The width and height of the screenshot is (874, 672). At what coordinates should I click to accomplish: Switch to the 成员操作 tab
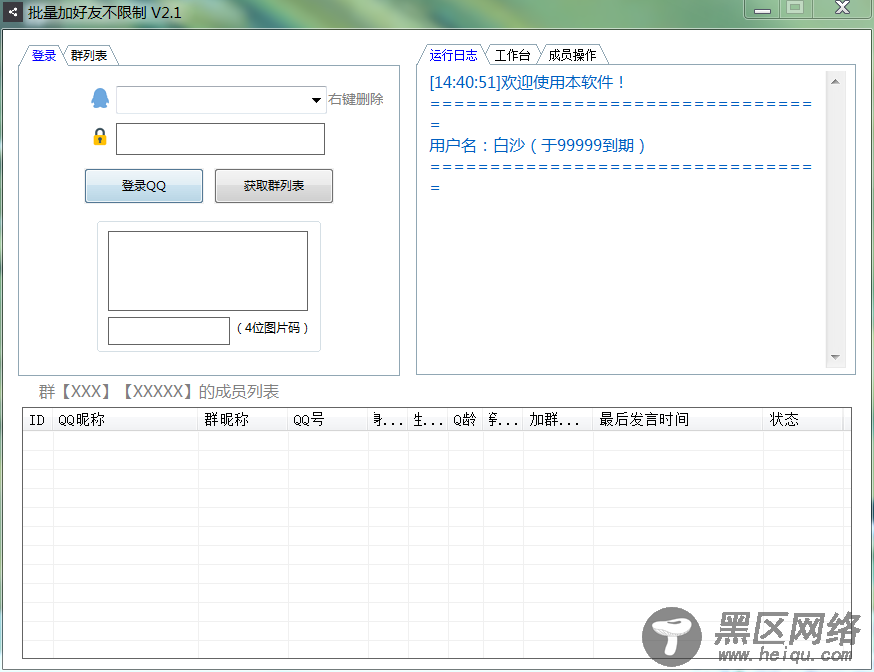[572, 55]
